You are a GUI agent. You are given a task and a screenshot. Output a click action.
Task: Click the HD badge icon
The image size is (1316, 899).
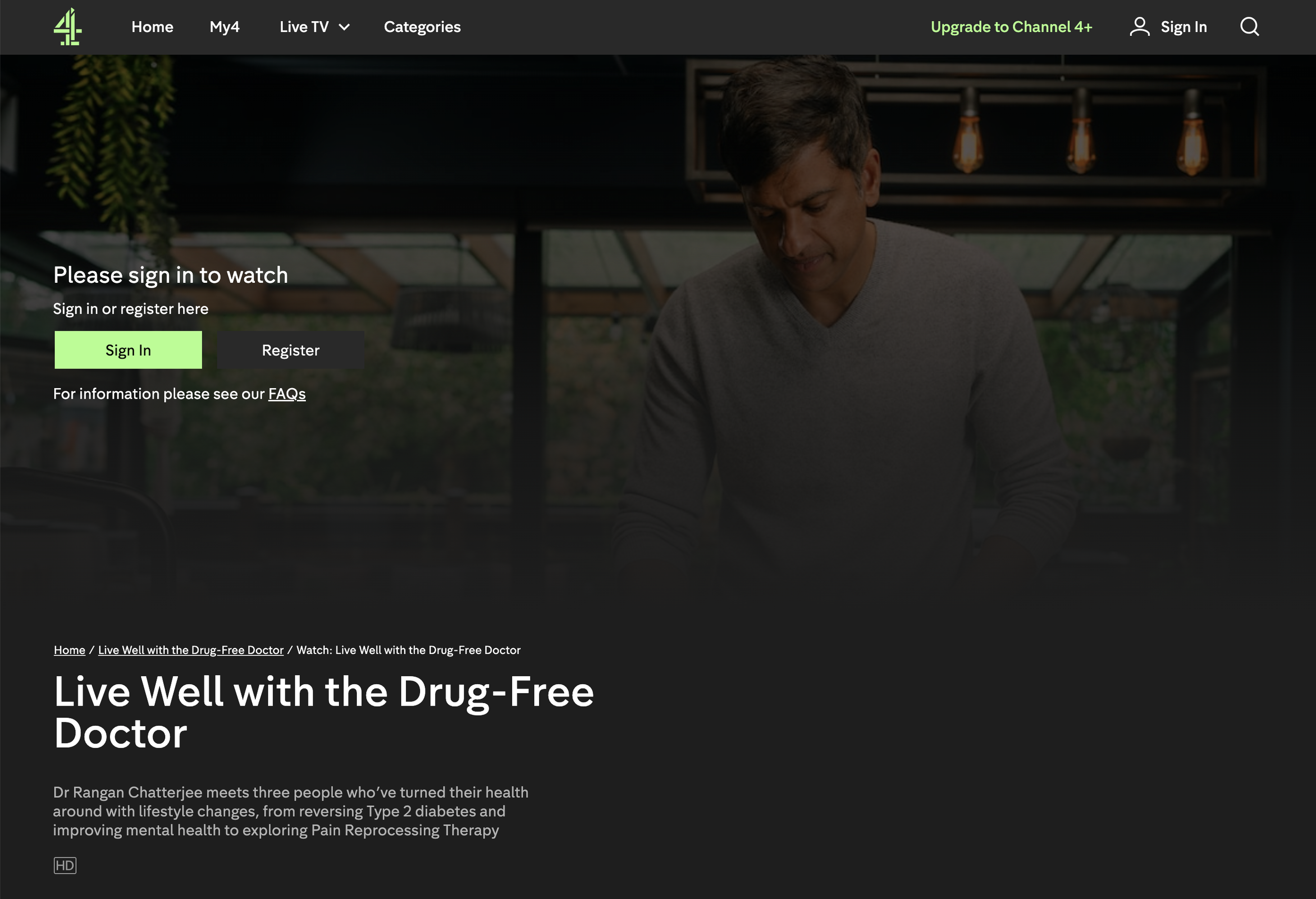(x=65, y=865)
